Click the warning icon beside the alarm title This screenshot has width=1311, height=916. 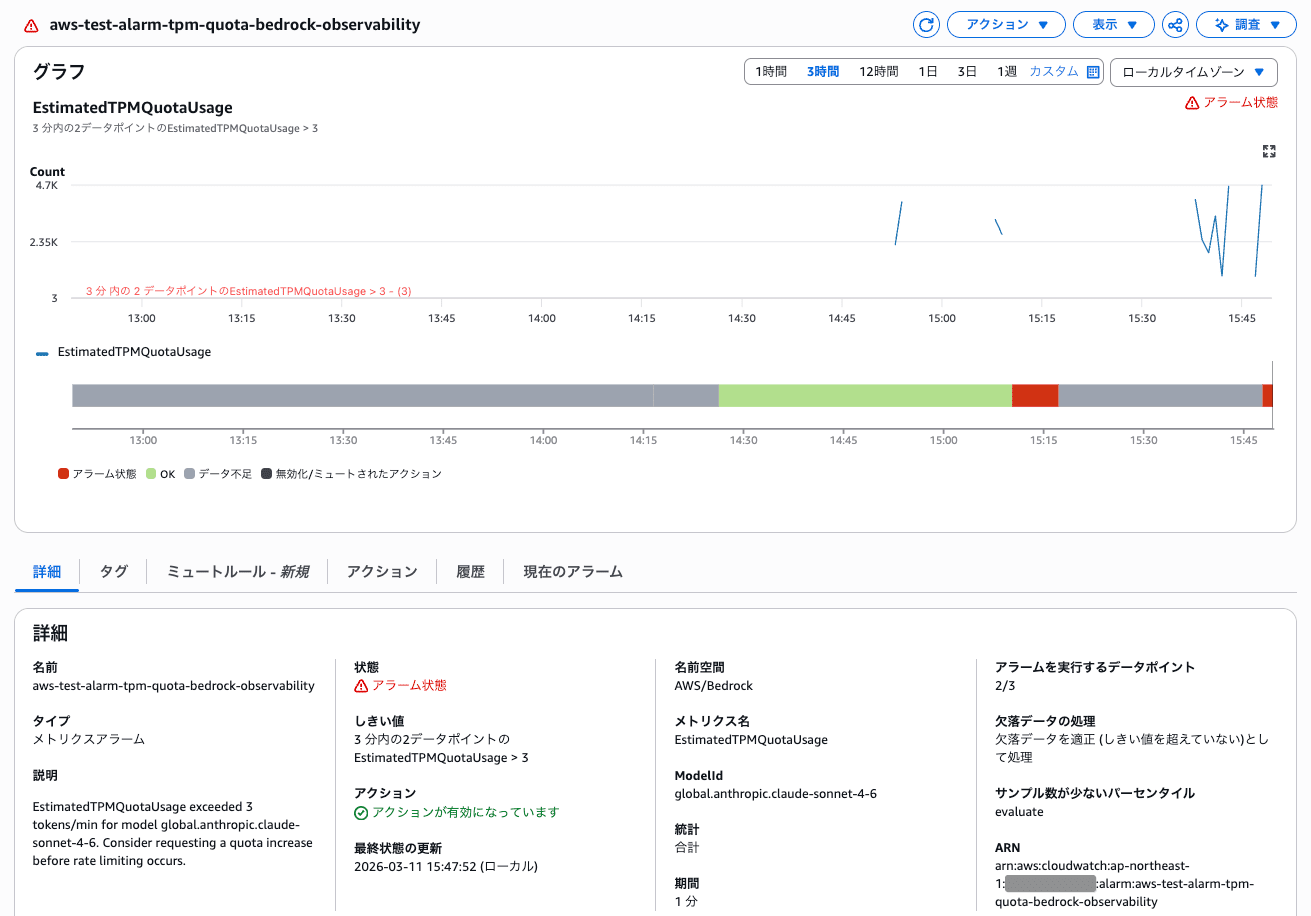click(29, 24)
